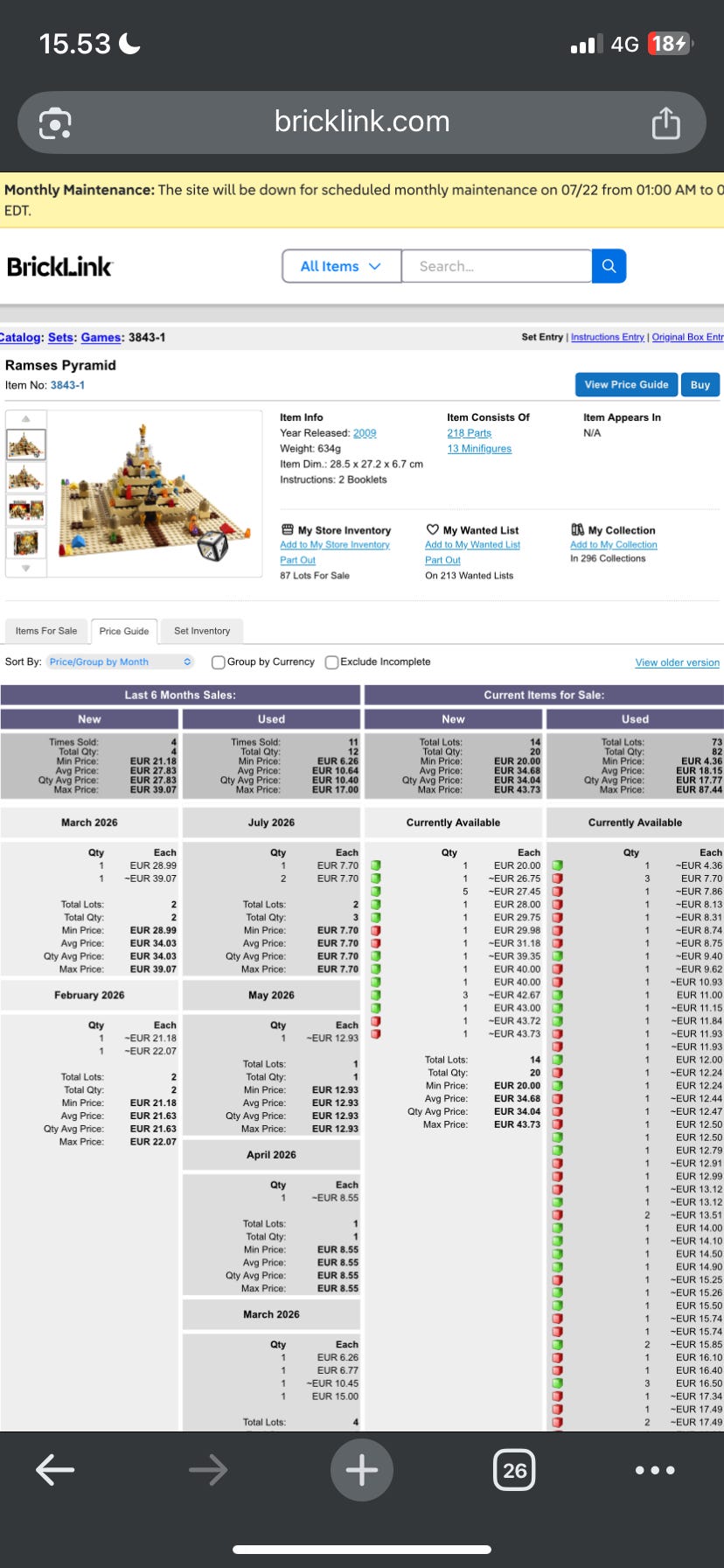
Task: Open the Sets breadcrumb link
Action: pos(61,337)
